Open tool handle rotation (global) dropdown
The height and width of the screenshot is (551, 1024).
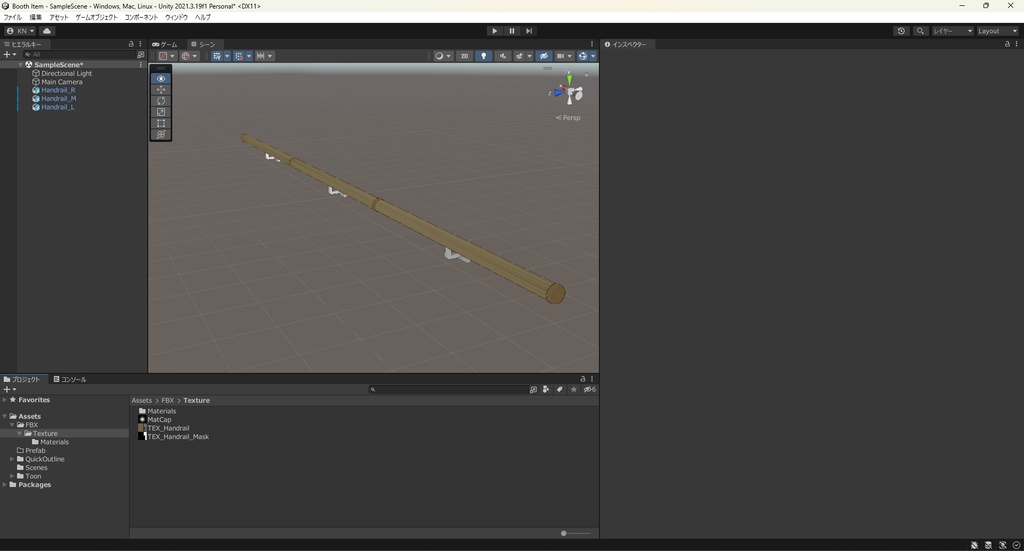point(189,56)
